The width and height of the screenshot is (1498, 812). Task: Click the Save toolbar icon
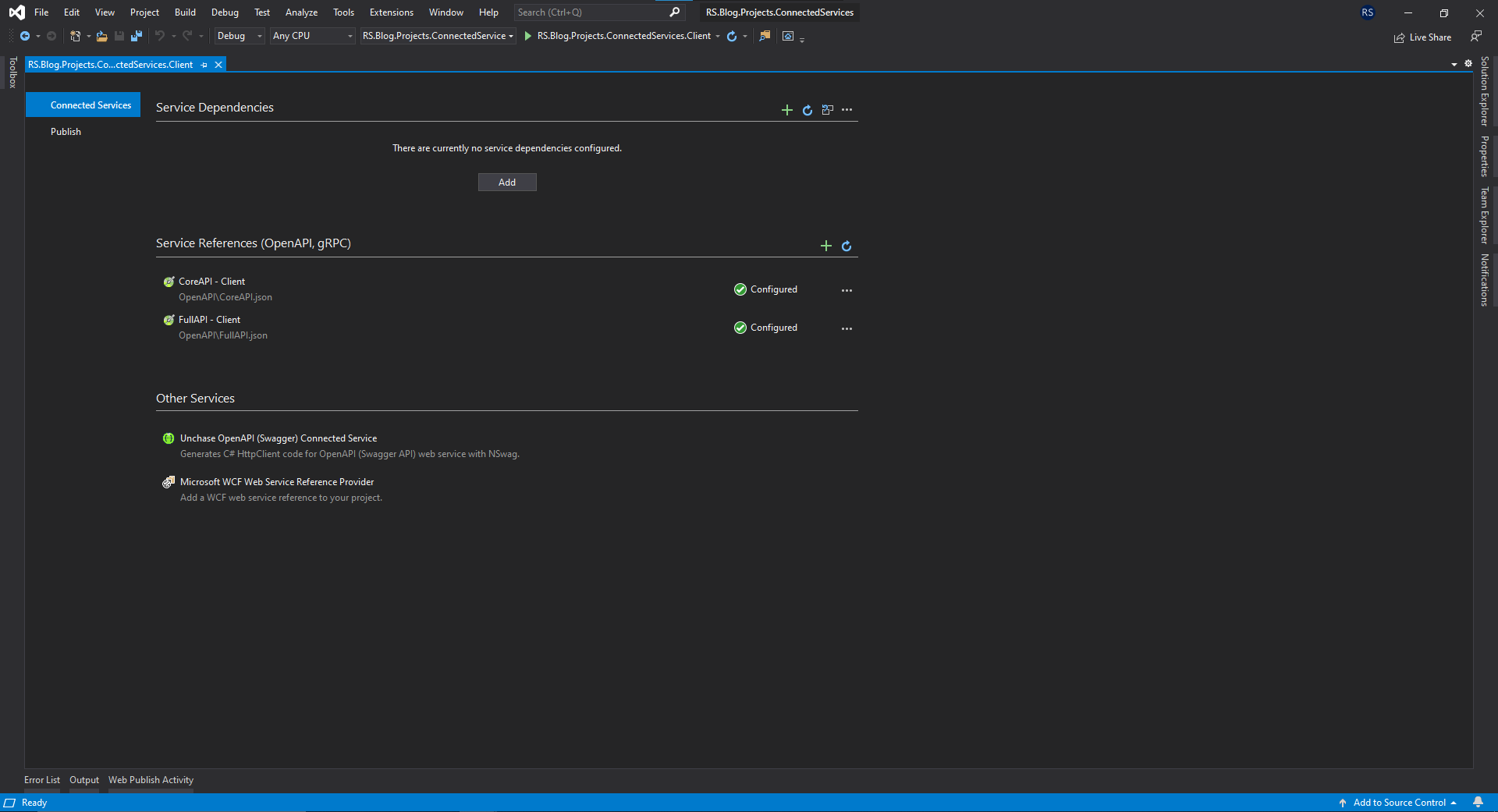(x=119, y=36)
